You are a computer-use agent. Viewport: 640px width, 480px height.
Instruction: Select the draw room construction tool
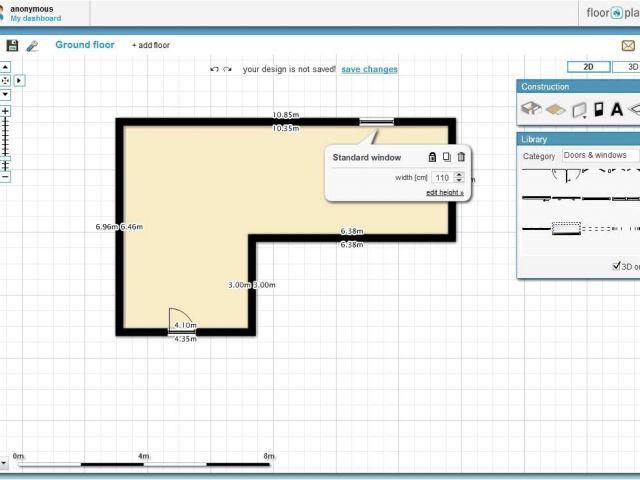click(x=531, y=109)
